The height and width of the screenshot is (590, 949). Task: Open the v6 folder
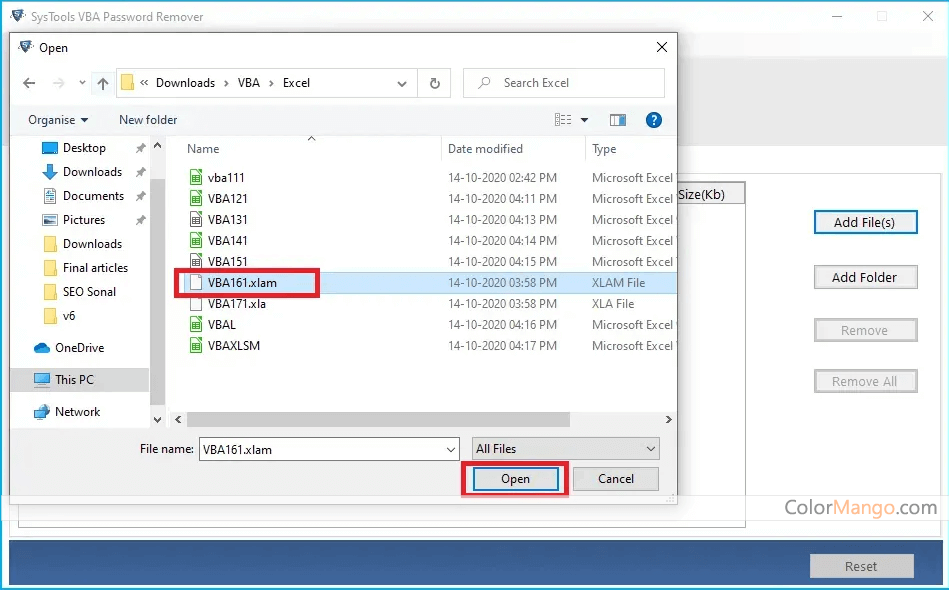[68, 316]
